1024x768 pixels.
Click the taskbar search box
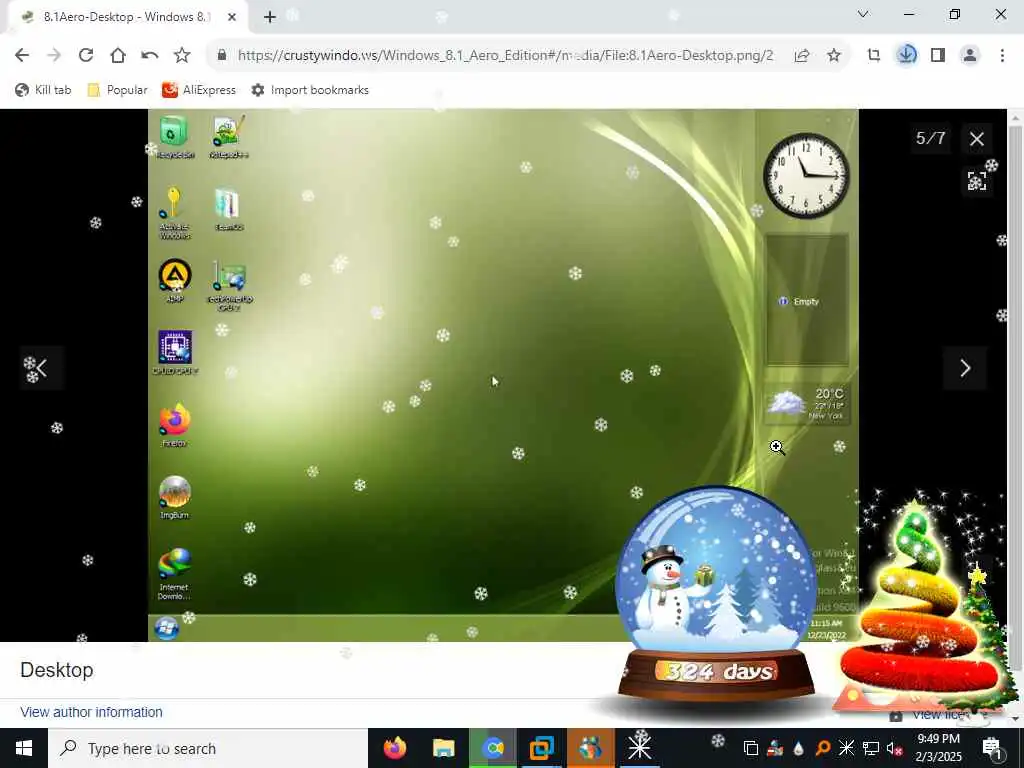click(x=208, y=748)
